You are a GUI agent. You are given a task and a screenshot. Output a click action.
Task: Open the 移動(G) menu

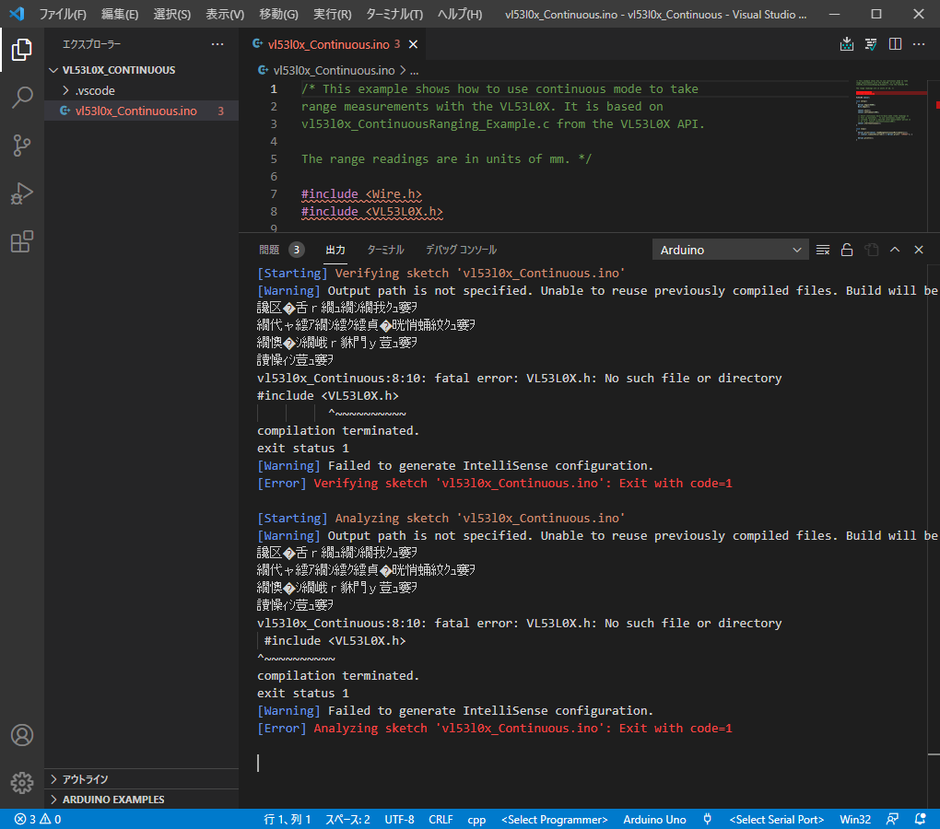coord(278,14)
